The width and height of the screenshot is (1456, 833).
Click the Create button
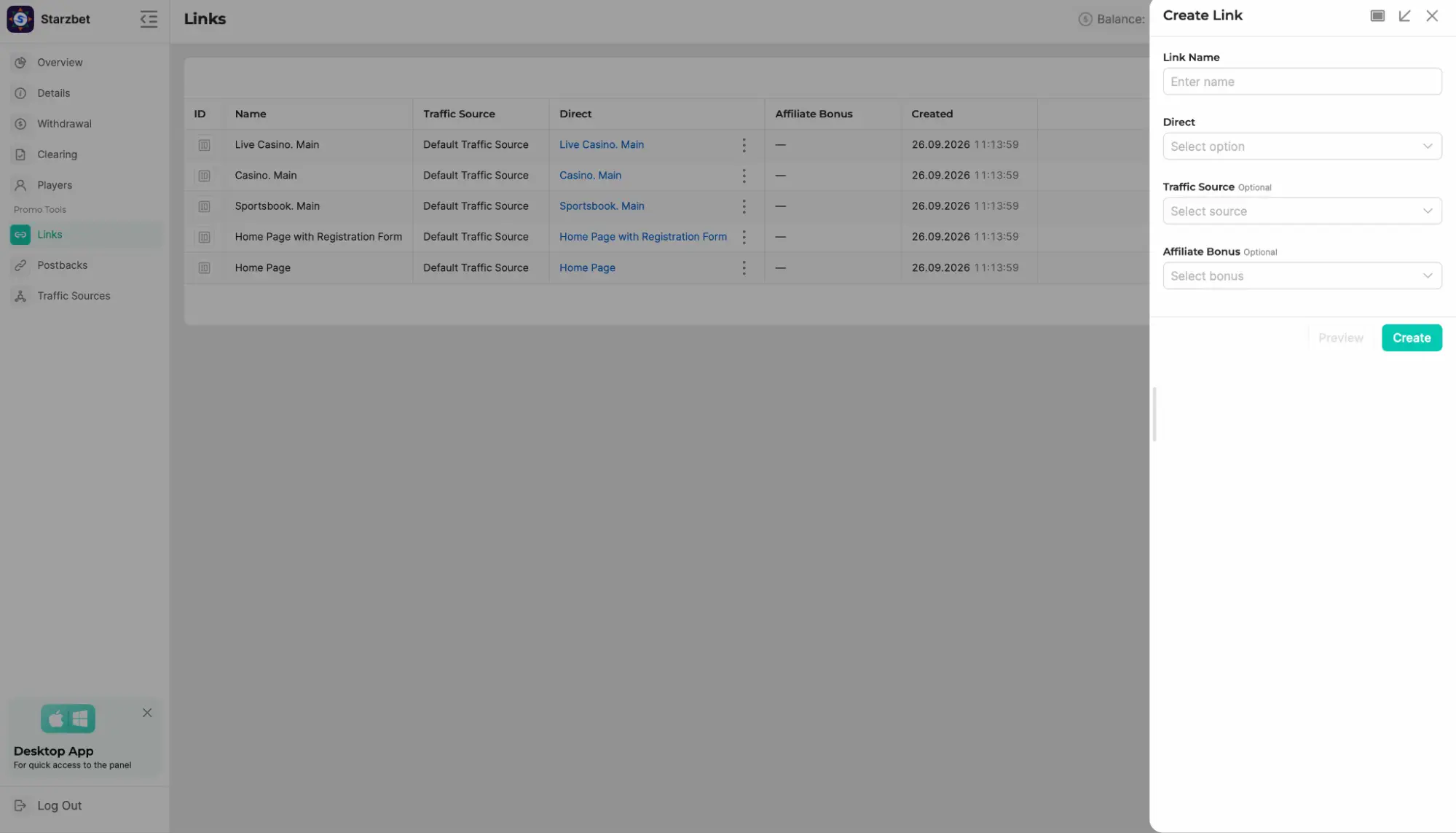click(1411, 338)
